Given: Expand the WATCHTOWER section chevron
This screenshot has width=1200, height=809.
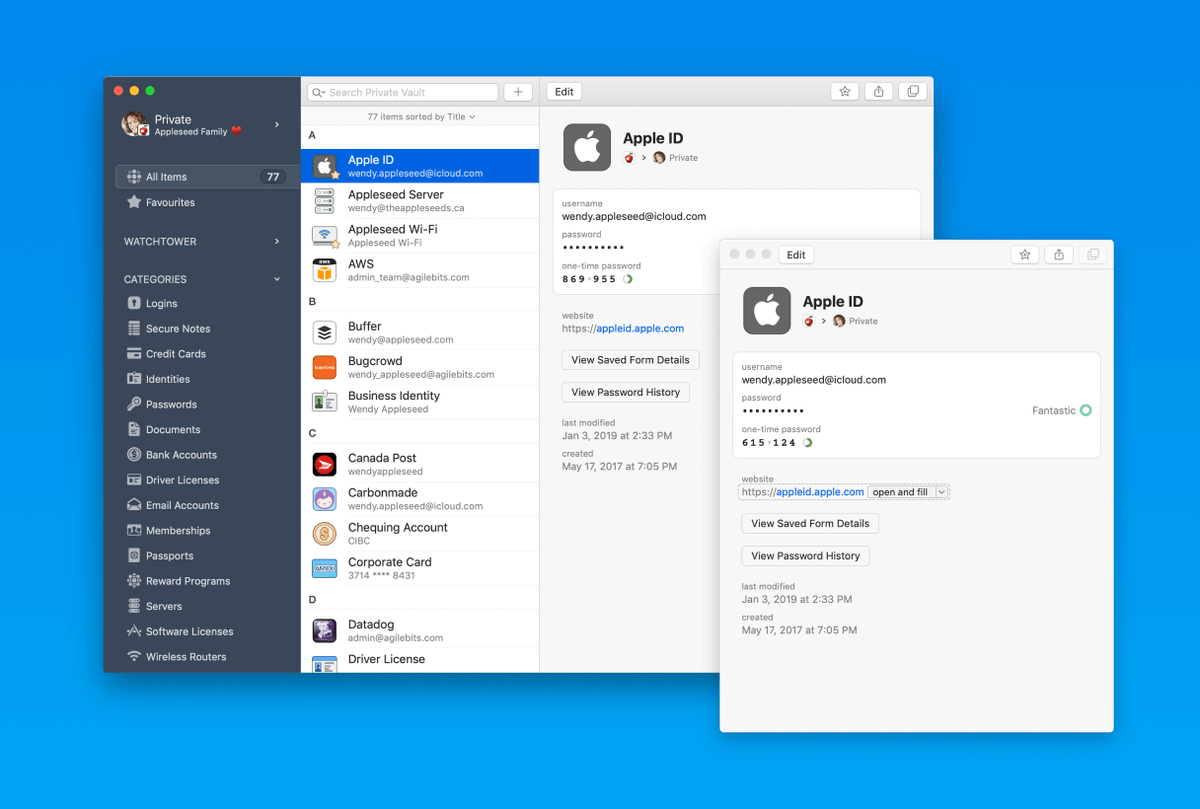Looking at the screenshot, I should 277,241.
